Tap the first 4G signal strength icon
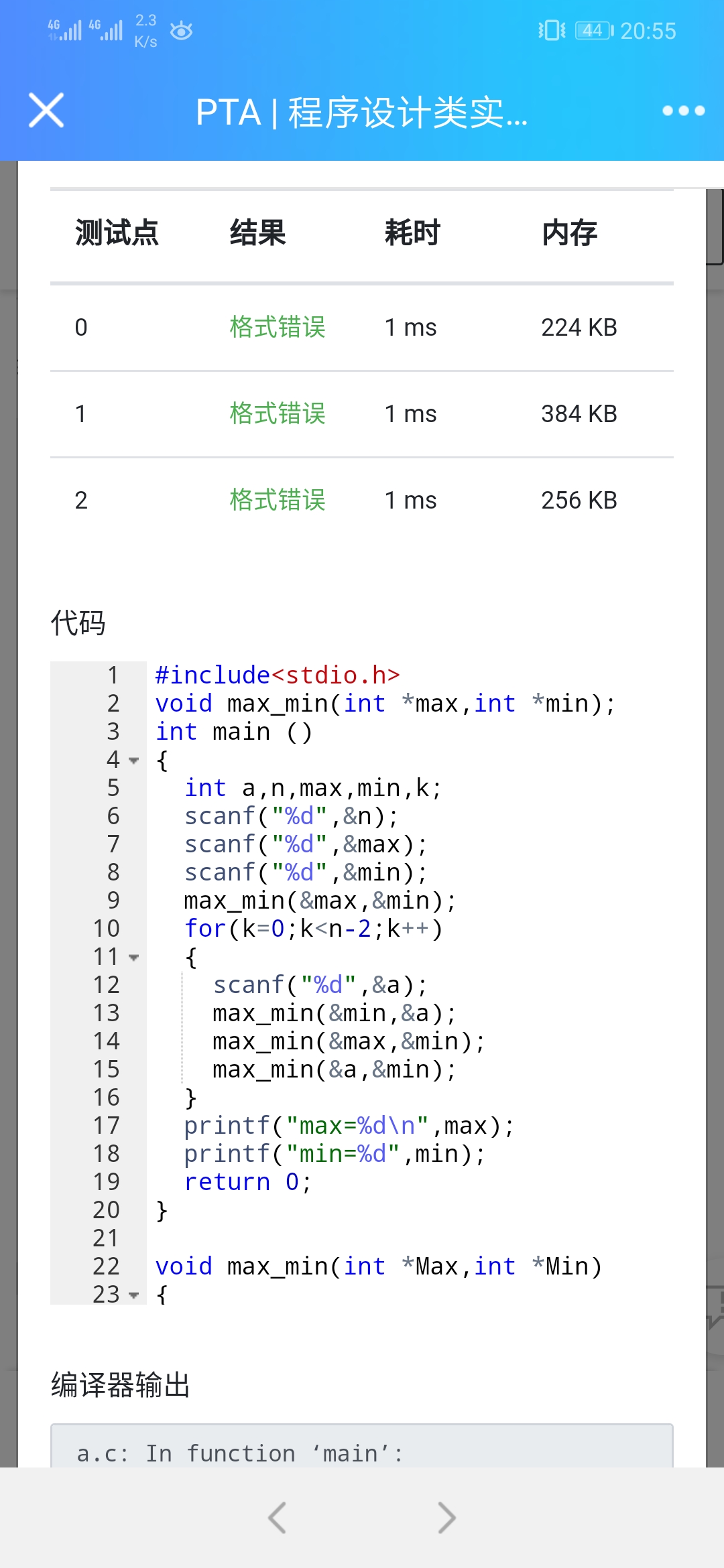This screenshot has height=1568, width=724. [x=65, y=30]
